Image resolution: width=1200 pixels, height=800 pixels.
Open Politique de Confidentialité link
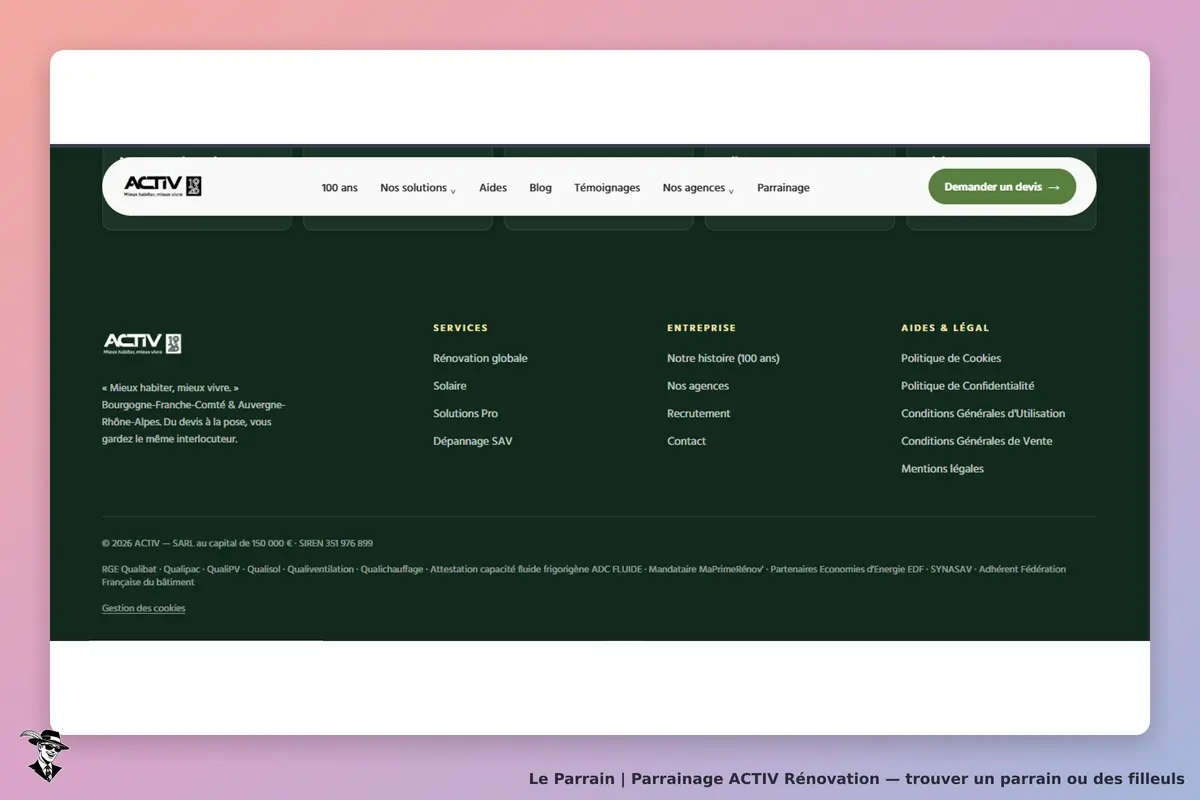968,386
